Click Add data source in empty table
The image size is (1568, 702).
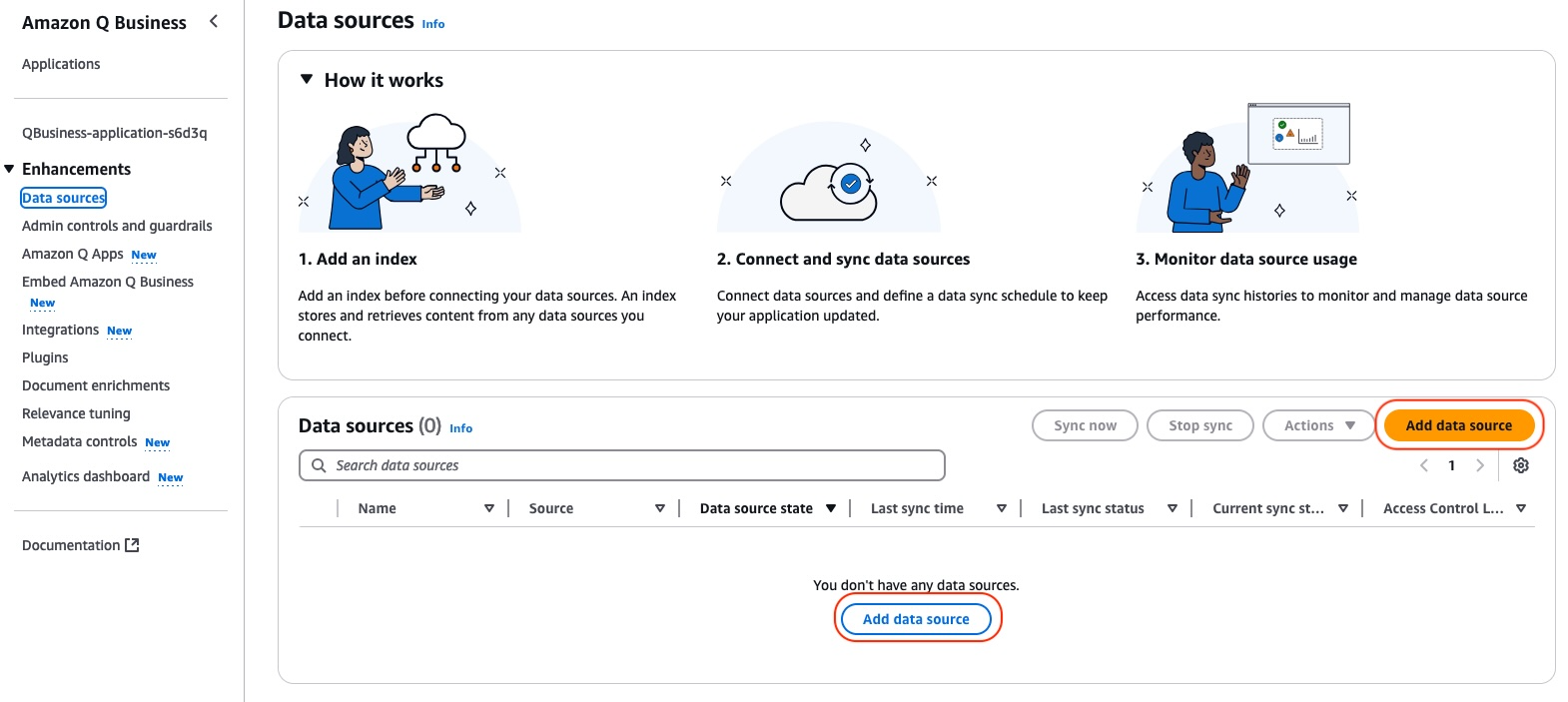916,619
